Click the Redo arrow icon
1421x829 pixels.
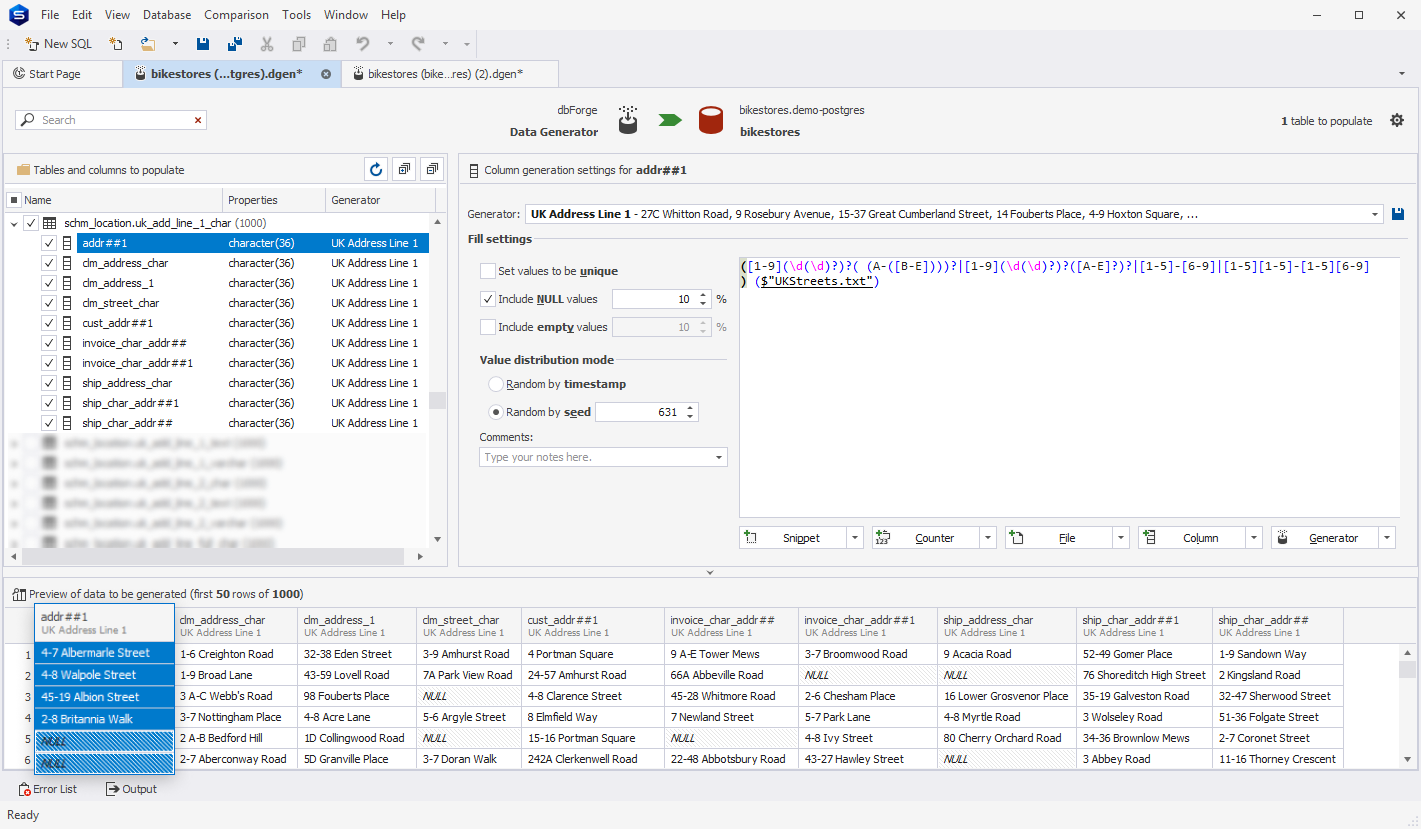(x=418, y=44)
